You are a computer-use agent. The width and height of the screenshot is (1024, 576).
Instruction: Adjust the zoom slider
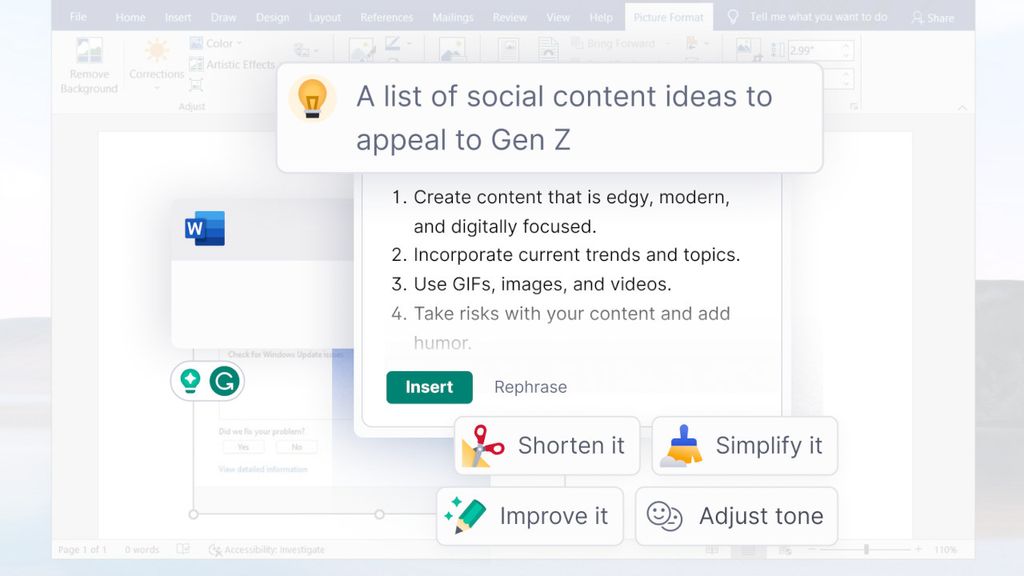865,549
